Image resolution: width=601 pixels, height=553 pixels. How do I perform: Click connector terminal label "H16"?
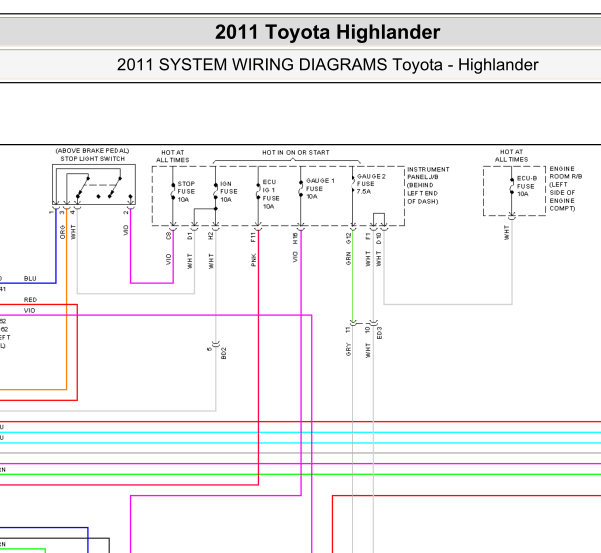tap(295, 239)
